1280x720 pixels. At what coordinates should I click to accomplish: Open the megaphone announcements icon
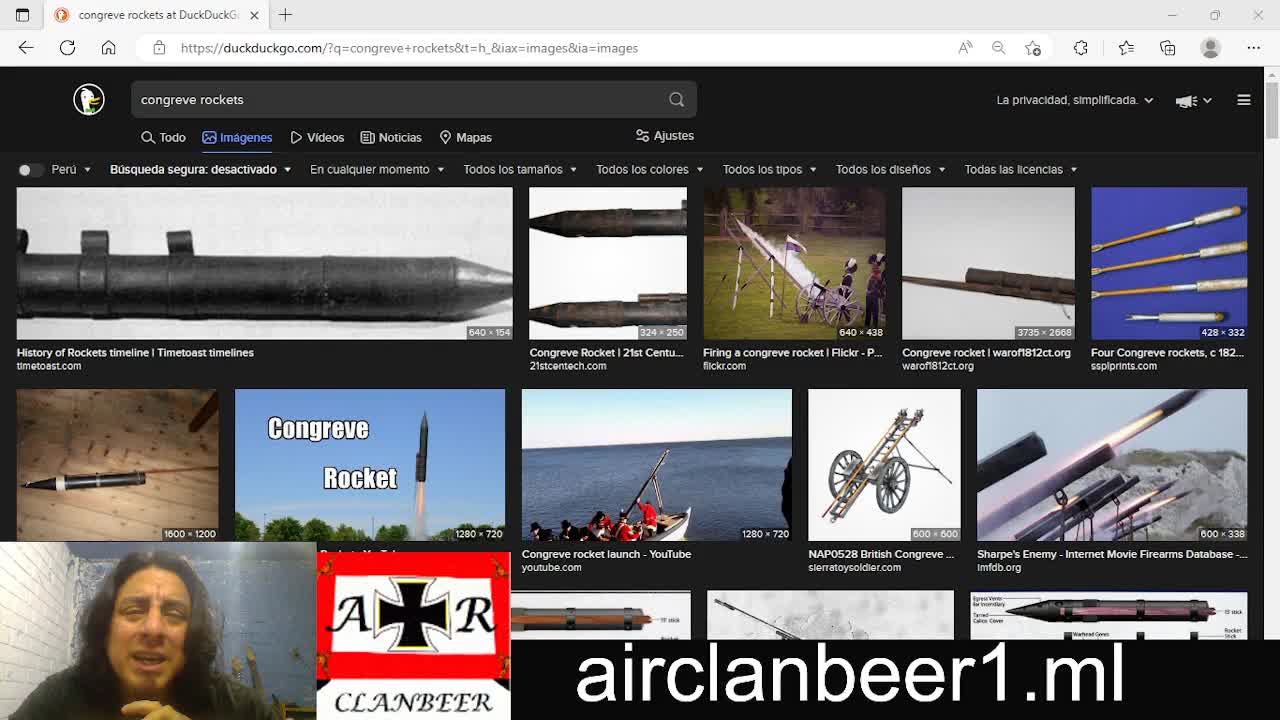point(1187,100)
